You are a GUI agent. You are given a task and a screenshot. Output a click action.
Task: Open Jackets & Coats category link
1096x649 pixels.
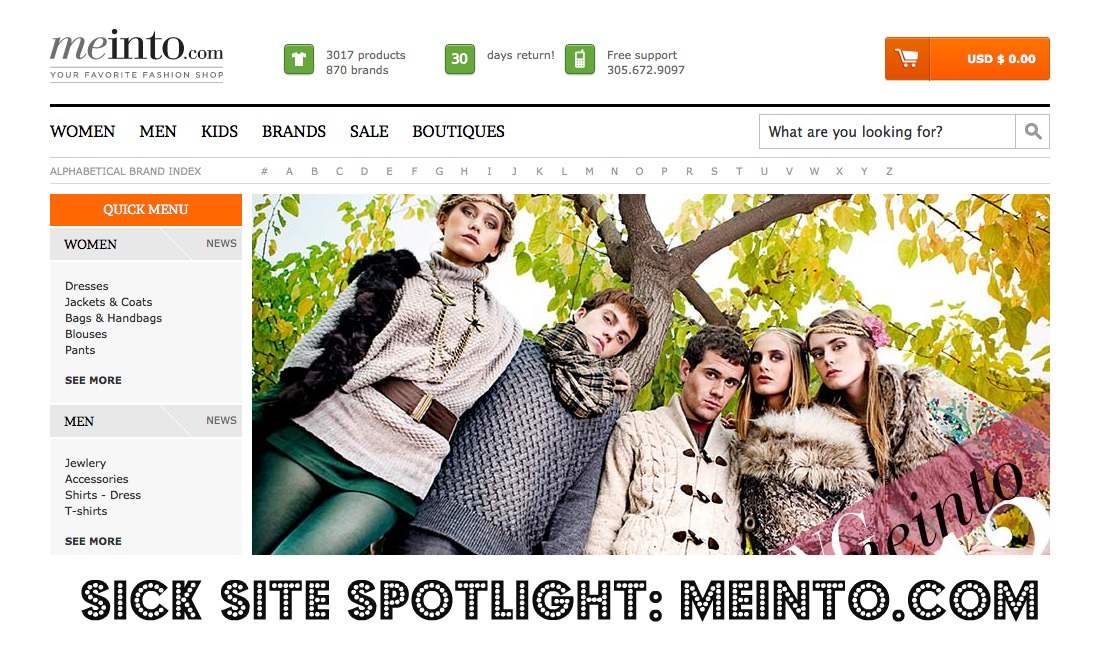coord(108,302)
